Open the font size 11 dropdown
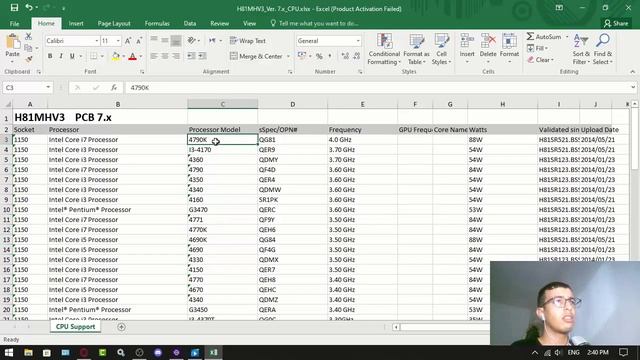Screen dimensions: 640x360 118,41
